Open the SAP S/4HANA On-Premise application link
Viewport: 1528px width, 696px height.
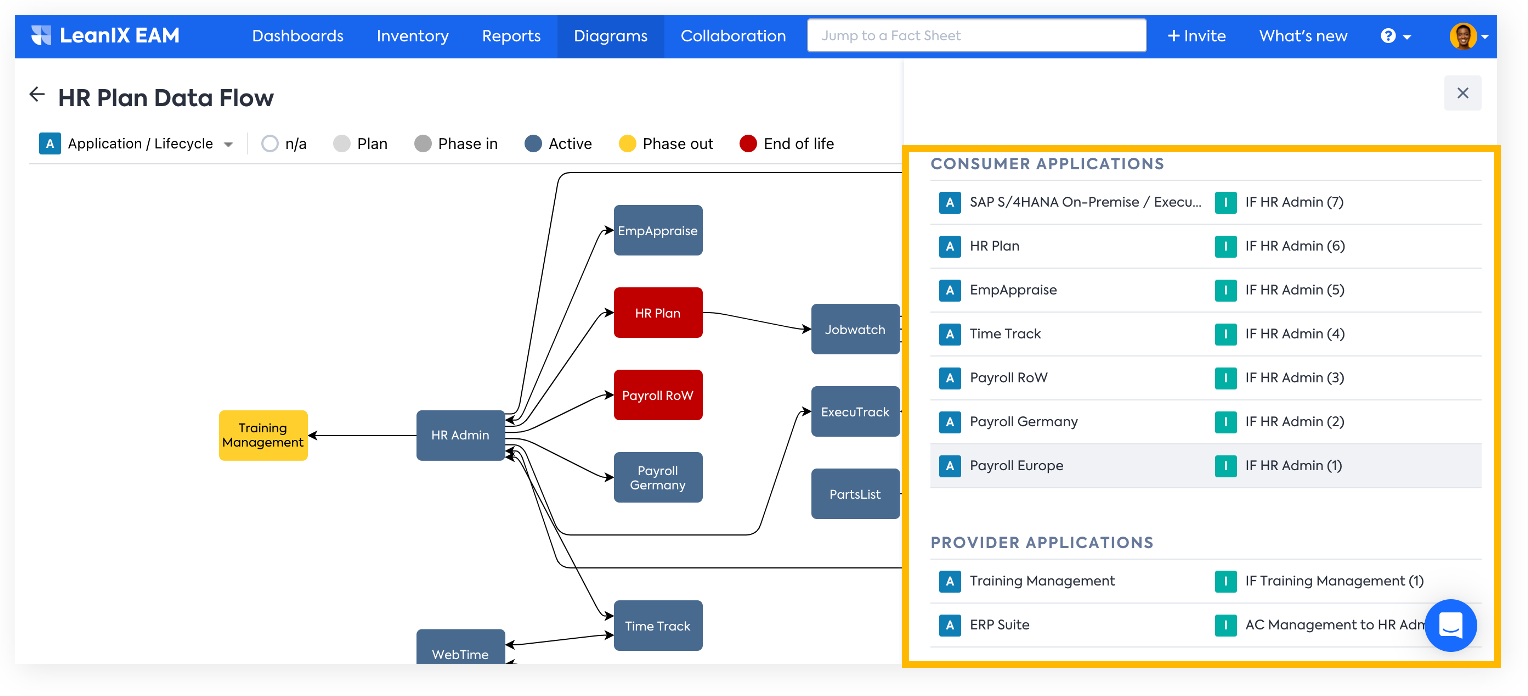pyautogui.click(x=1086, y=202)
